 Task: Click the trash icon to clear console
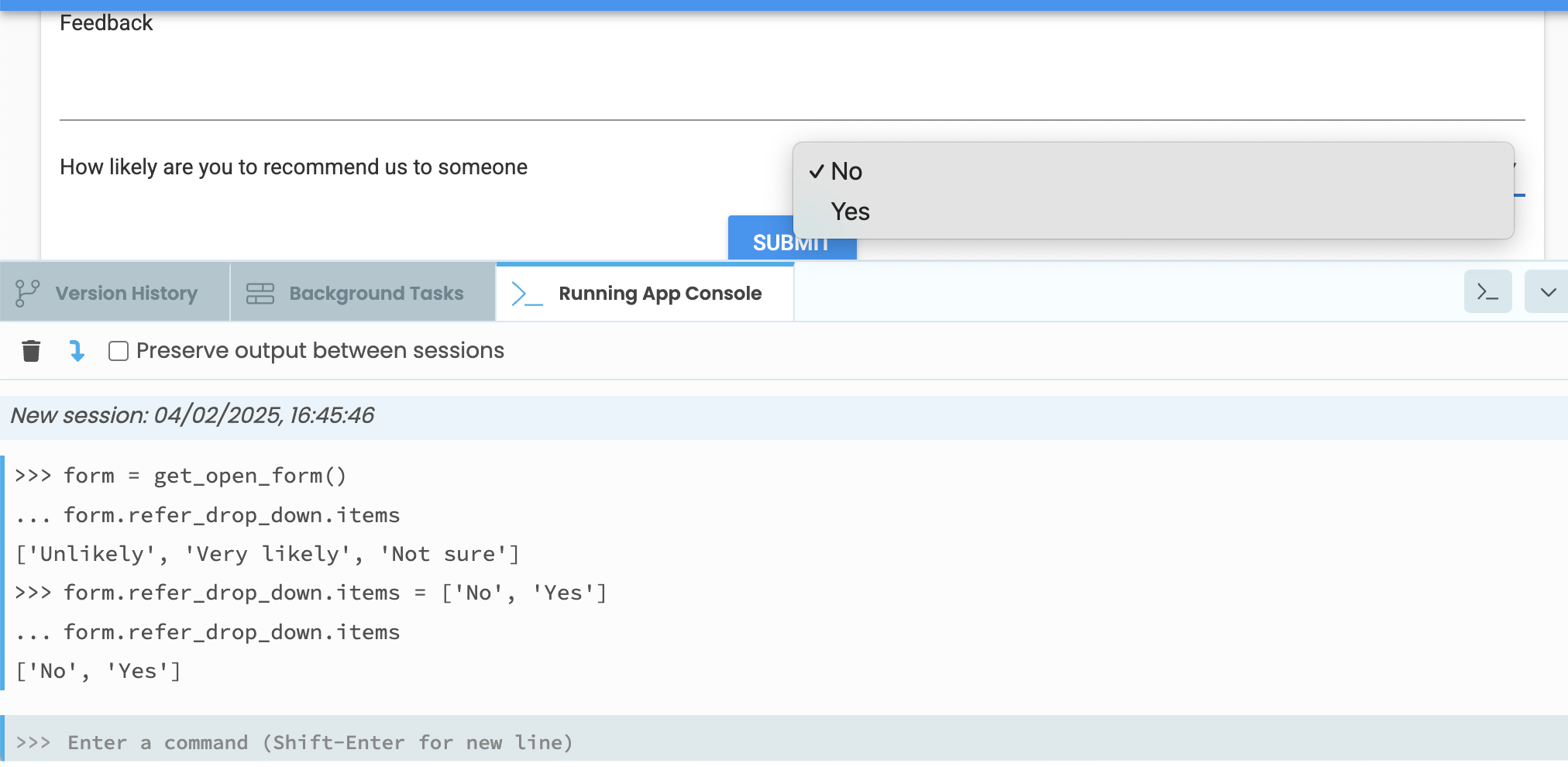coord(31,351)
